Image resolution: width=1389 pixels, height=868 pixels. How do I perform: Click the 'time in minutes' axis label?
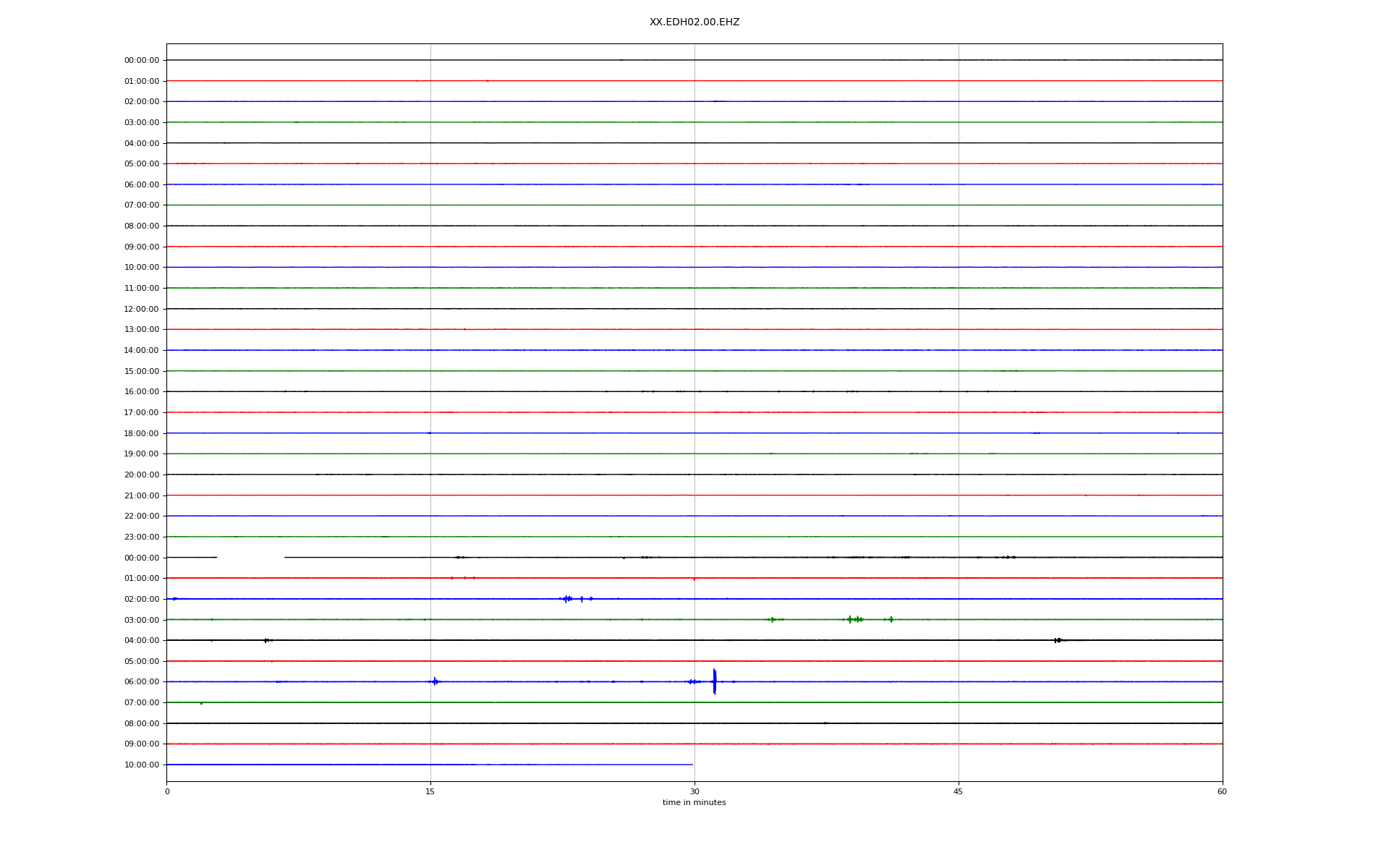click(x=694, y=802)
